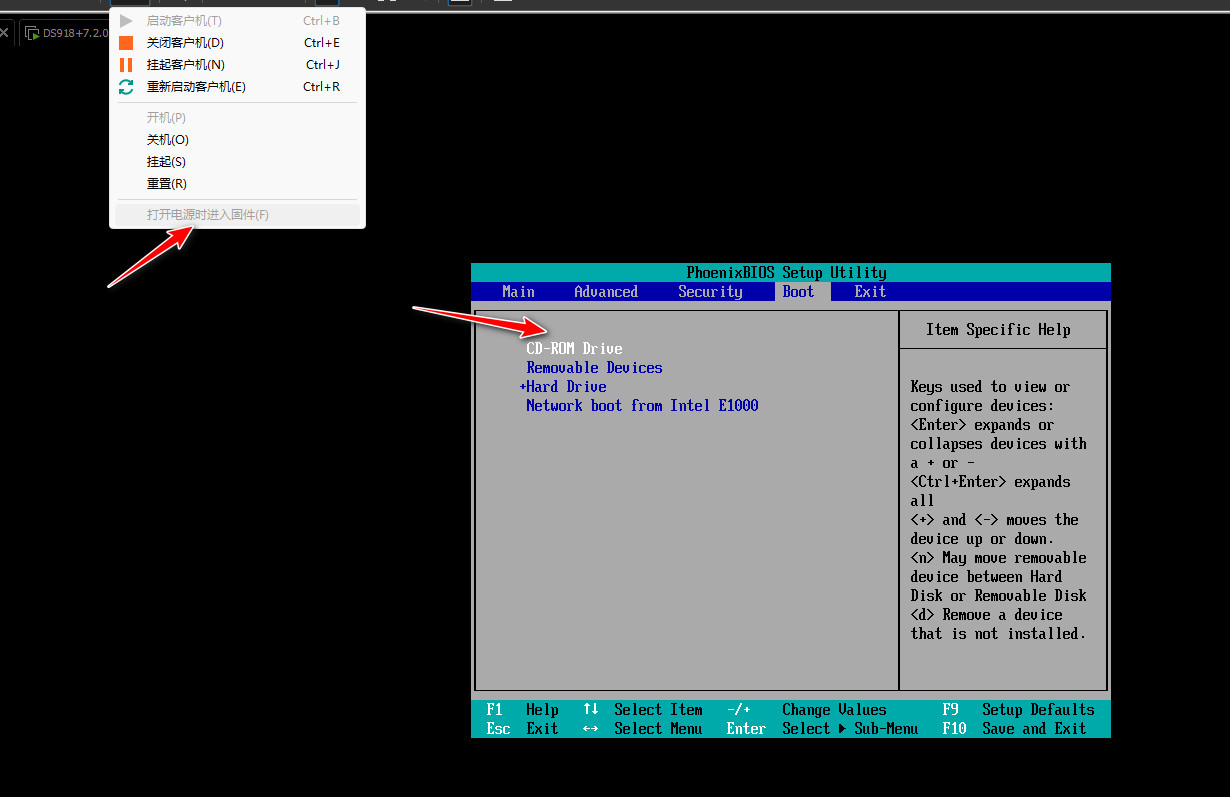Click the orange stop icon for 关闭客户机

click(x=126, y=43)
